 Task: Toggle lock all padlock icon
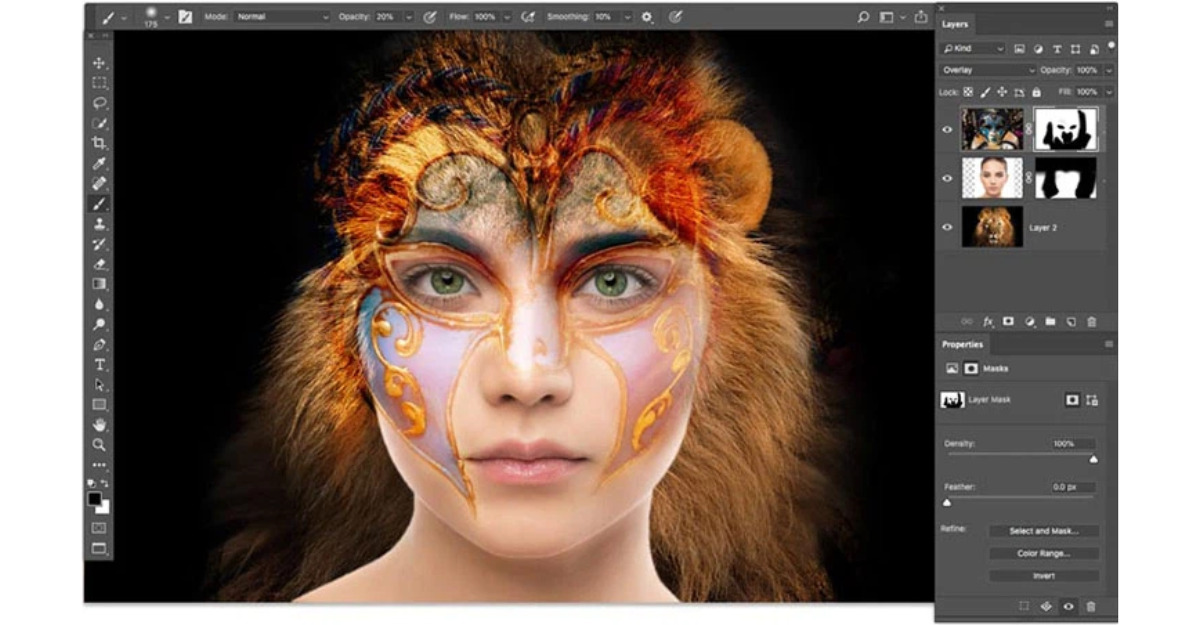point(1035,91)
